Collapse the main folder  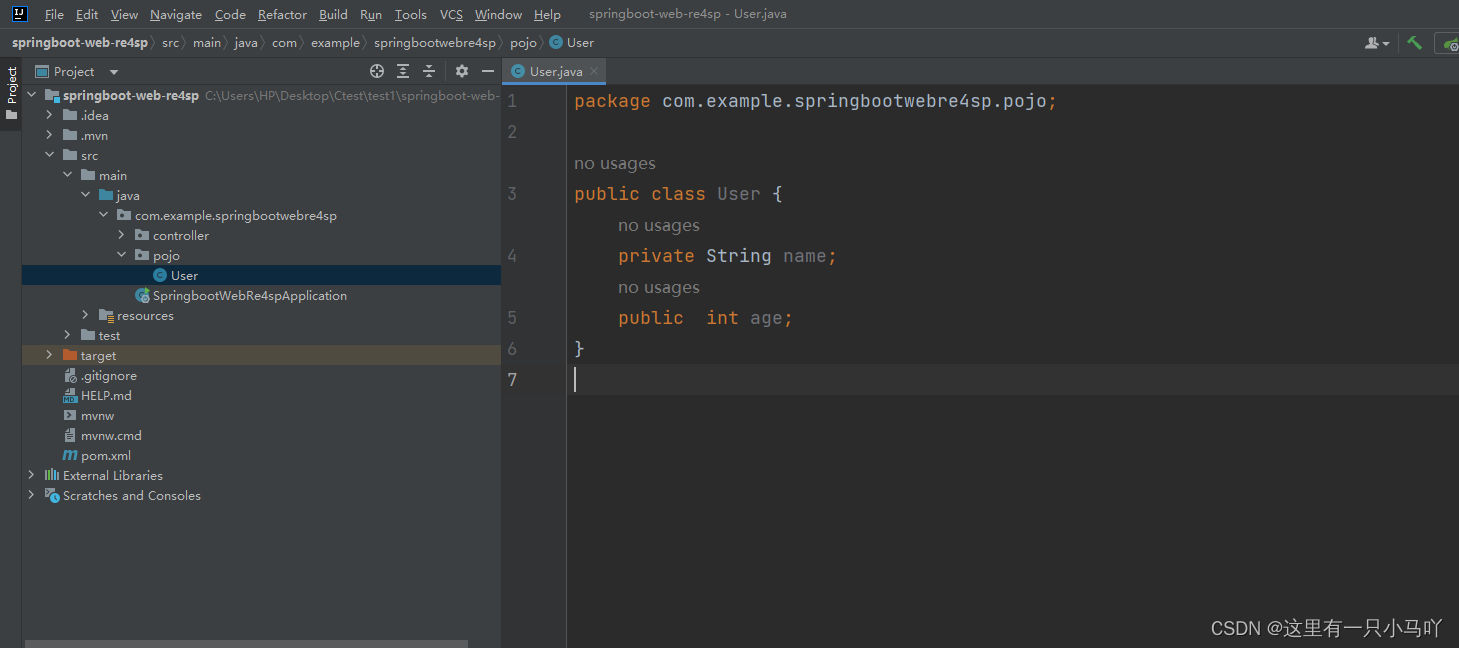67,175
